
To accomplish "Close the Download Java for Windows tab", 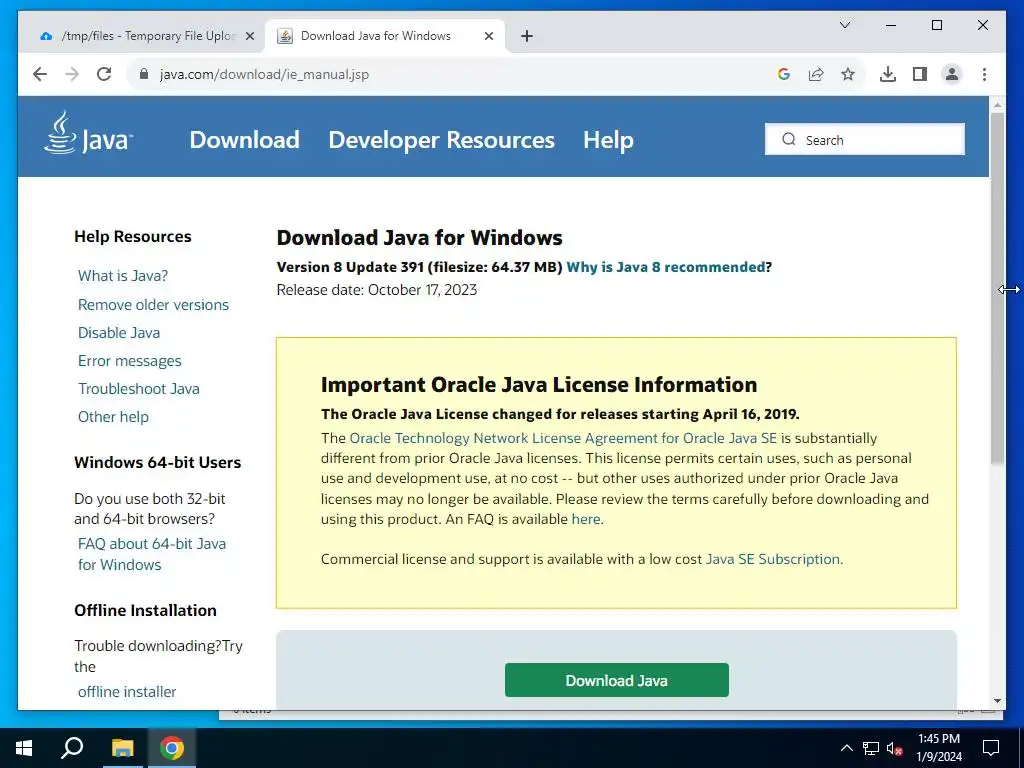I will (488, 36).
